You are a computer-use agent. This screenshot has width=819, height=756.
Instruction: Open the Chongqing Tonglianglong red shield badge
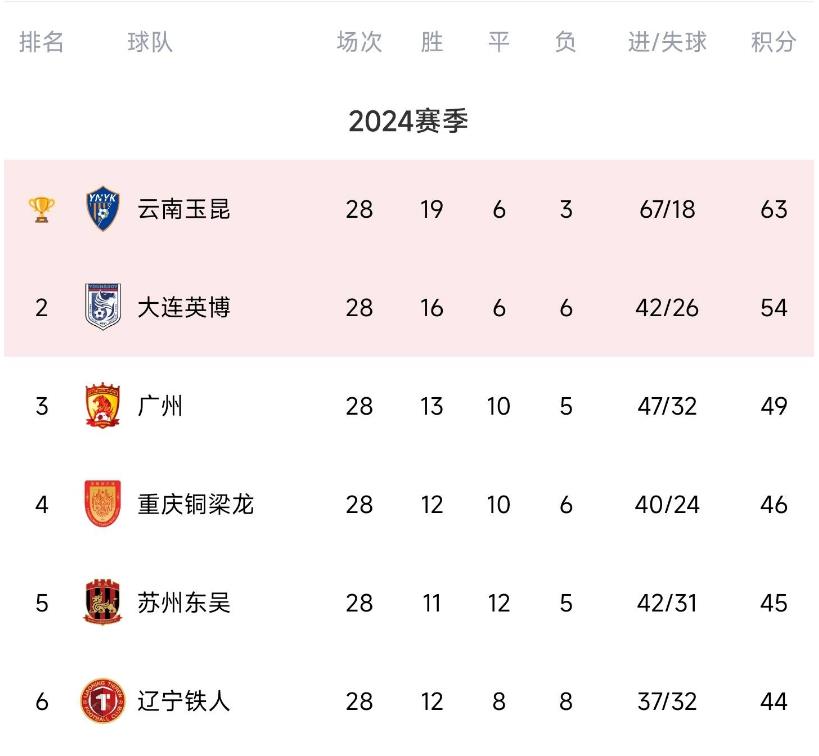(x=103, y=504)
